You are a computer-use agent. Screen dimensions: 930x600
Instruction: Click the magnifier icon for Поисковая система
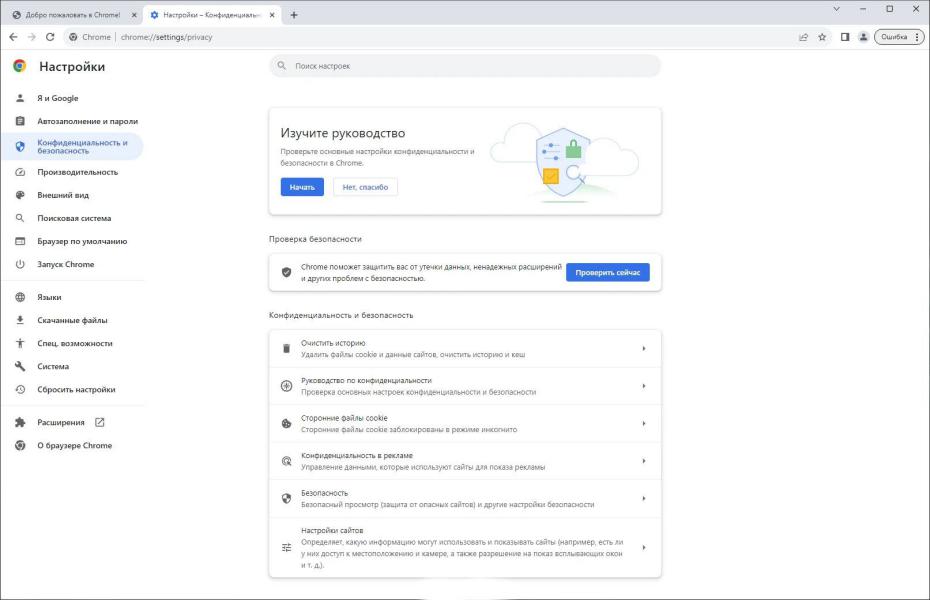(20, 218)
